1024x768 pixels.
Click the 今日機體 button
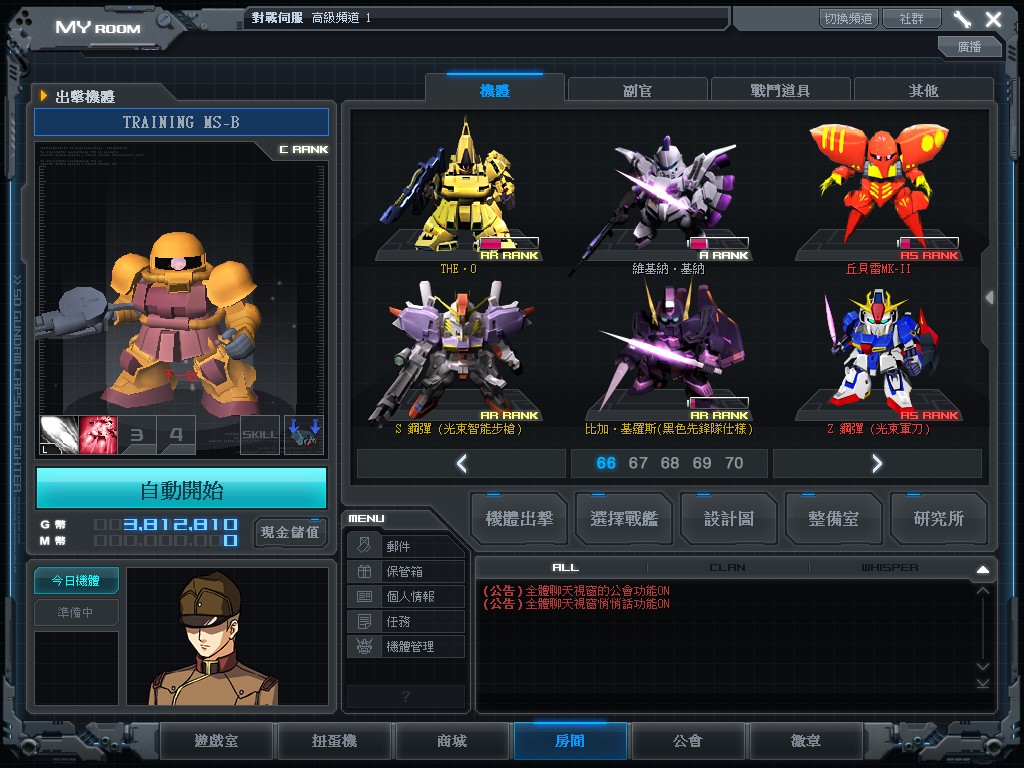tap(76, 580)
